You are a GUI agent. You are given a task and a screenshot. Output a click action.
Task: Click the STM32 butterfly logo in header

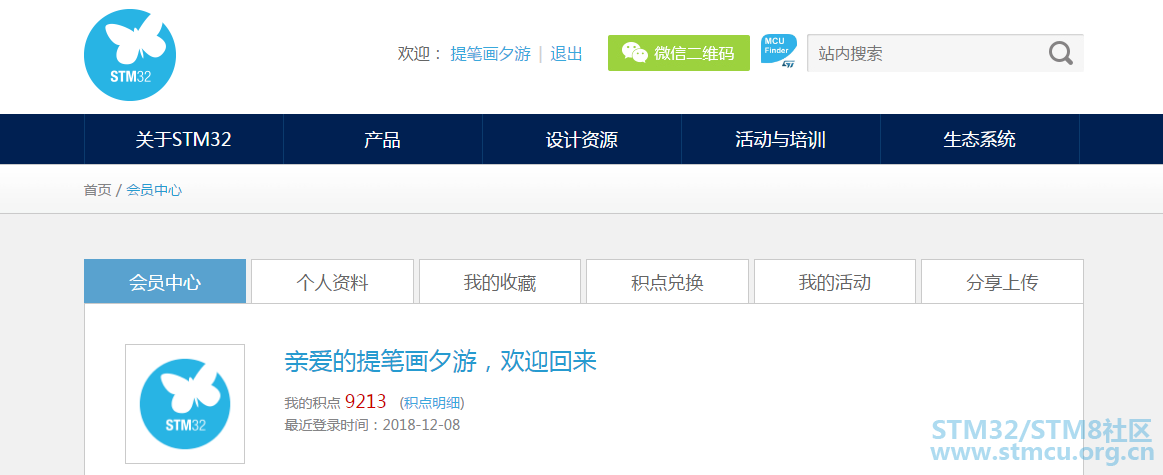(x=130, y=55)
